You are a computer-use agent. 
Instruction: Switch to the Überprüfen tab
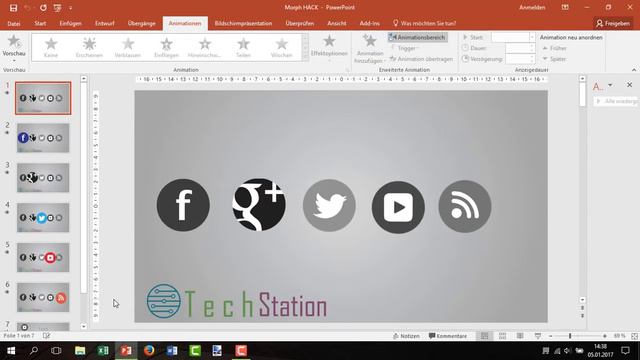click(300, 24)
